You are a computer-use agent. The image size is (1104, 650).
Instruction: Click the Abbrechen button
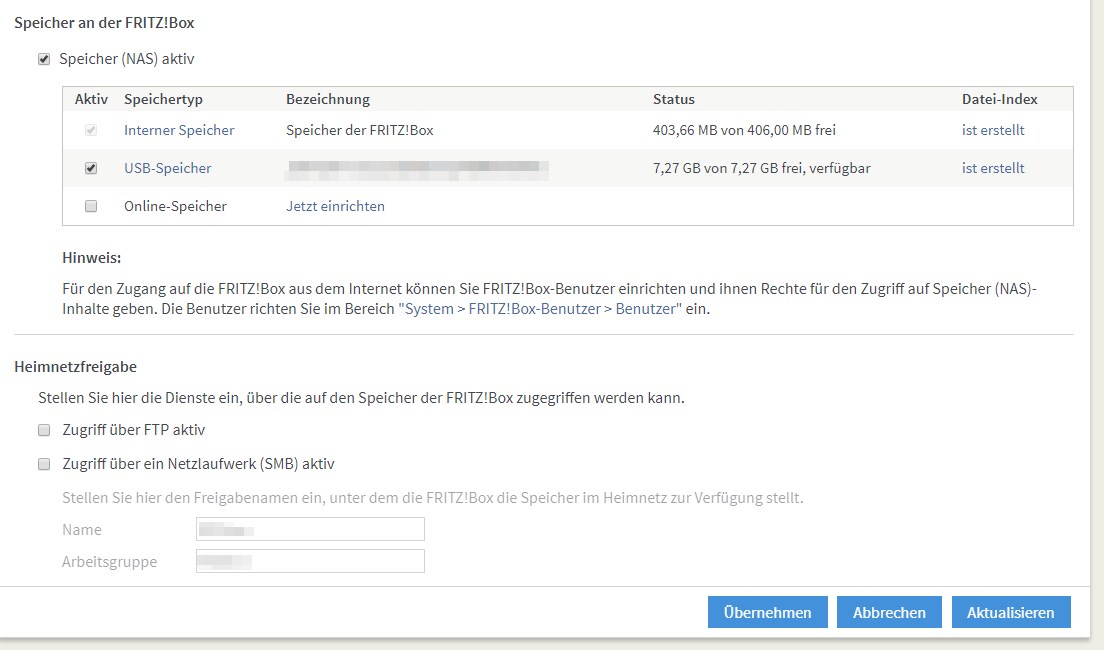click(889, 612)
